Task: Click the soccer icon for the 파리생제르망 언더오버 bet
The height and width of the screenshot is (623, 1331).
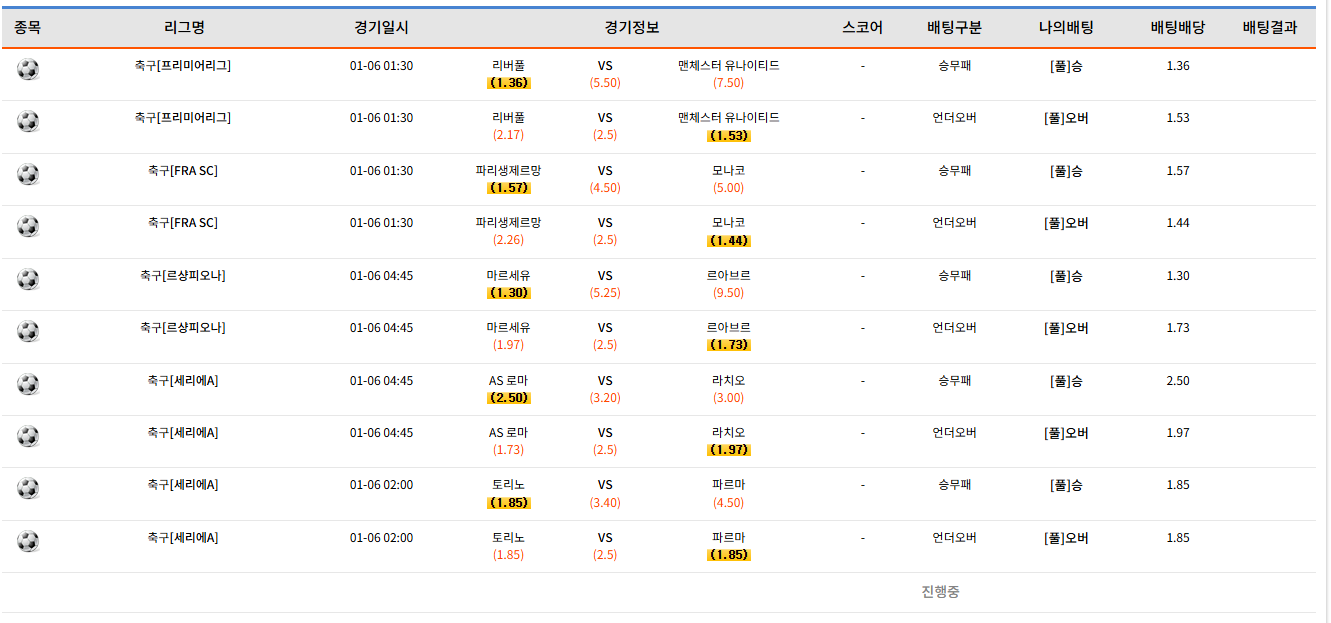Action: tap(28, 226)
